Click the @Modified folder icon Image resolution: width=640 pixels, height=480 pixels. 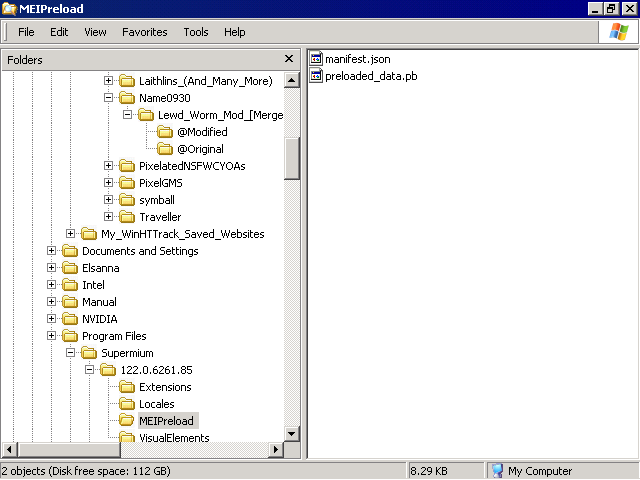pos(165,132)
